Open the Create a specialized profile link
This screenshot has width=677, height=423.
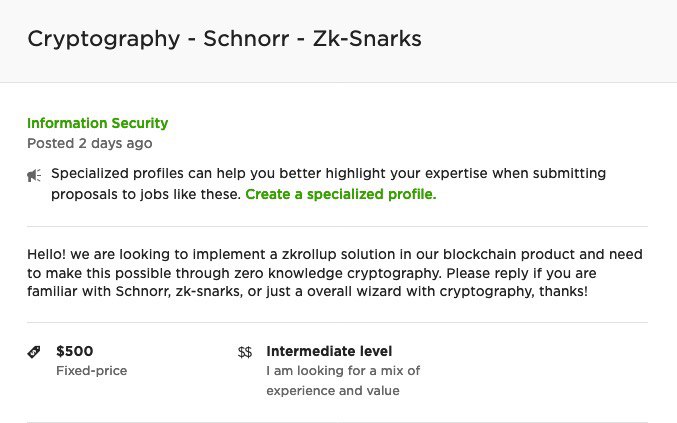click(x=341, y=194)
